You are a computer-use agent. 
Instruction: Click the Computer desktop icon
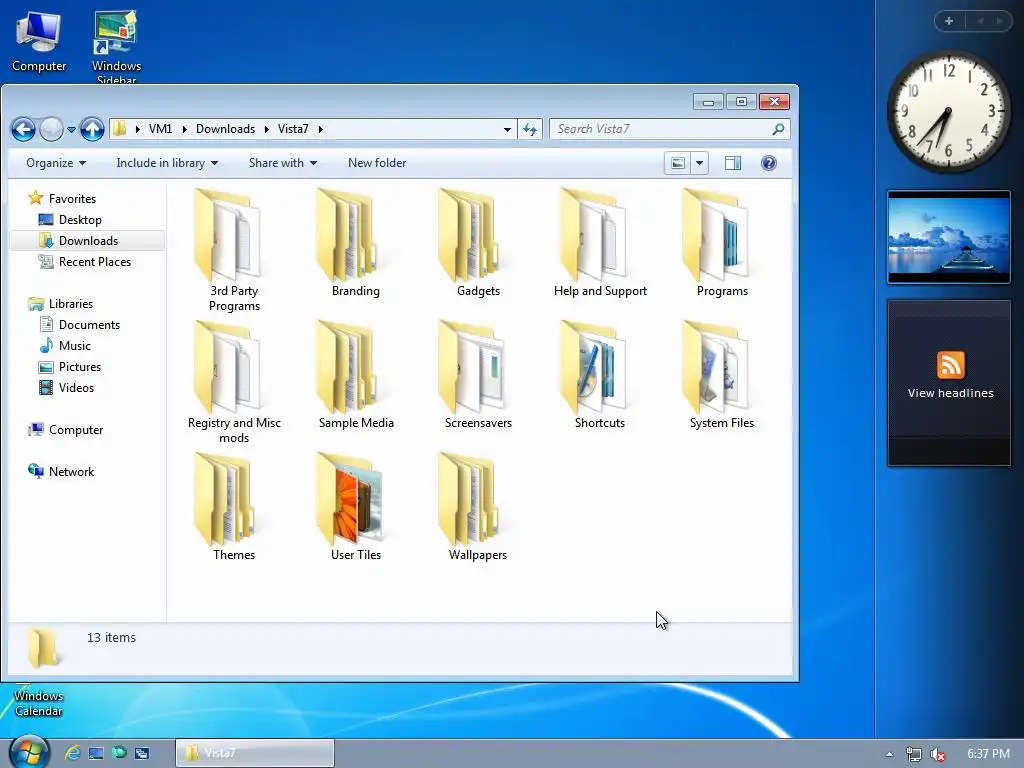point(39,42)
